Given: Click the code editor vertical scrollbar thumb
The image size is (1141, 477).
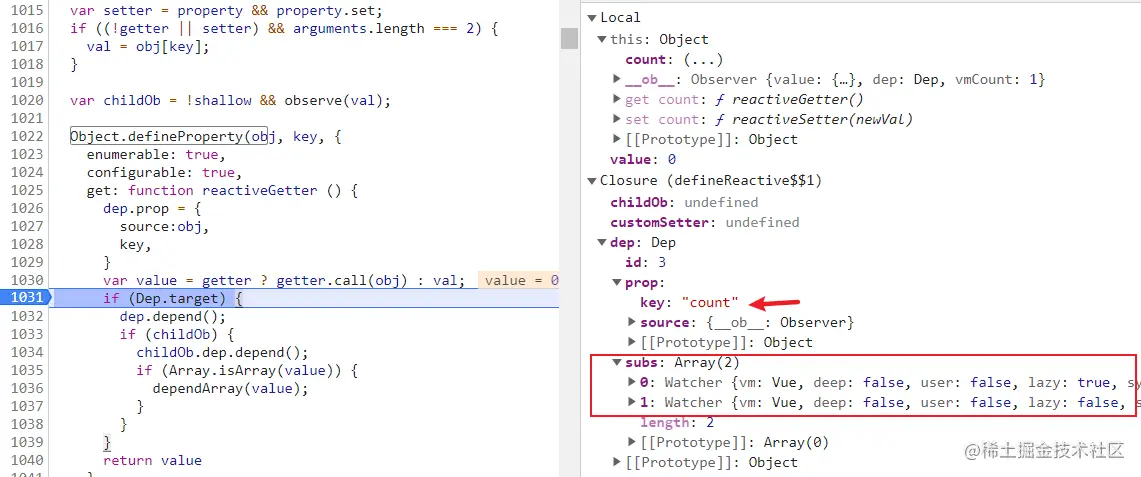Looking at the screenshot, I should [569, 39].
